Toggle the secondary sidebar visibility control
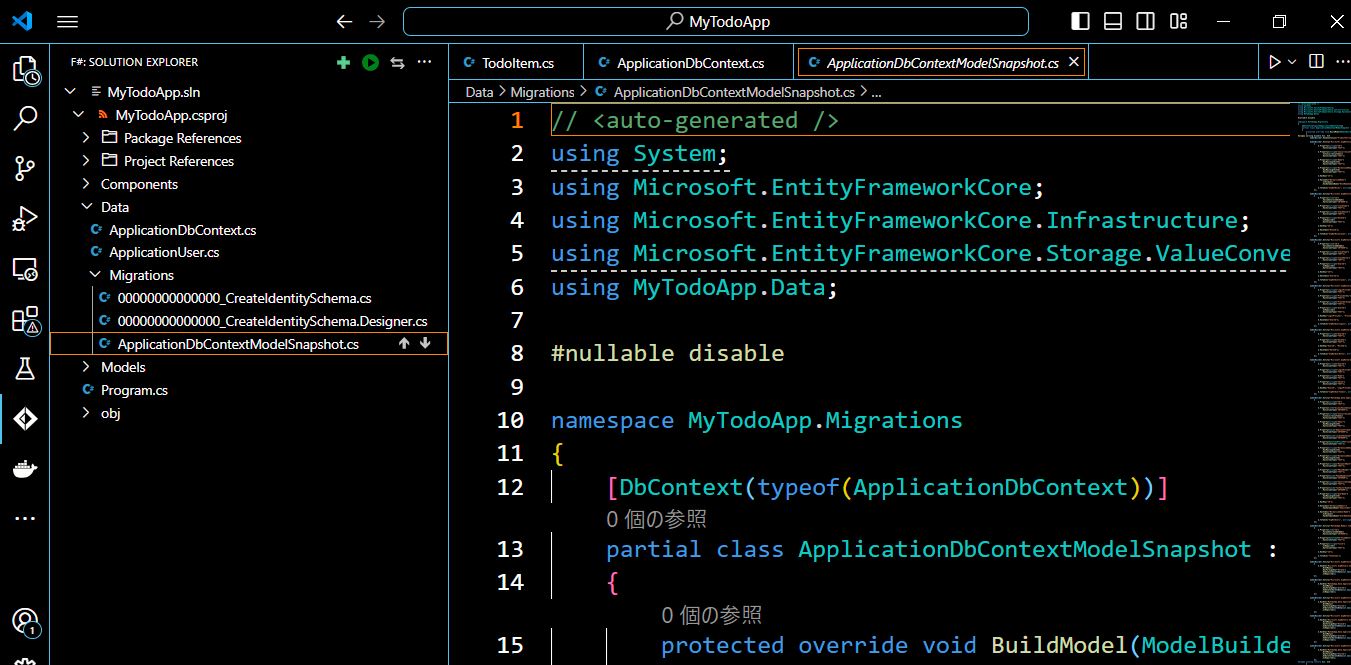1351x665 pixels. click(x=1145, y=20)
